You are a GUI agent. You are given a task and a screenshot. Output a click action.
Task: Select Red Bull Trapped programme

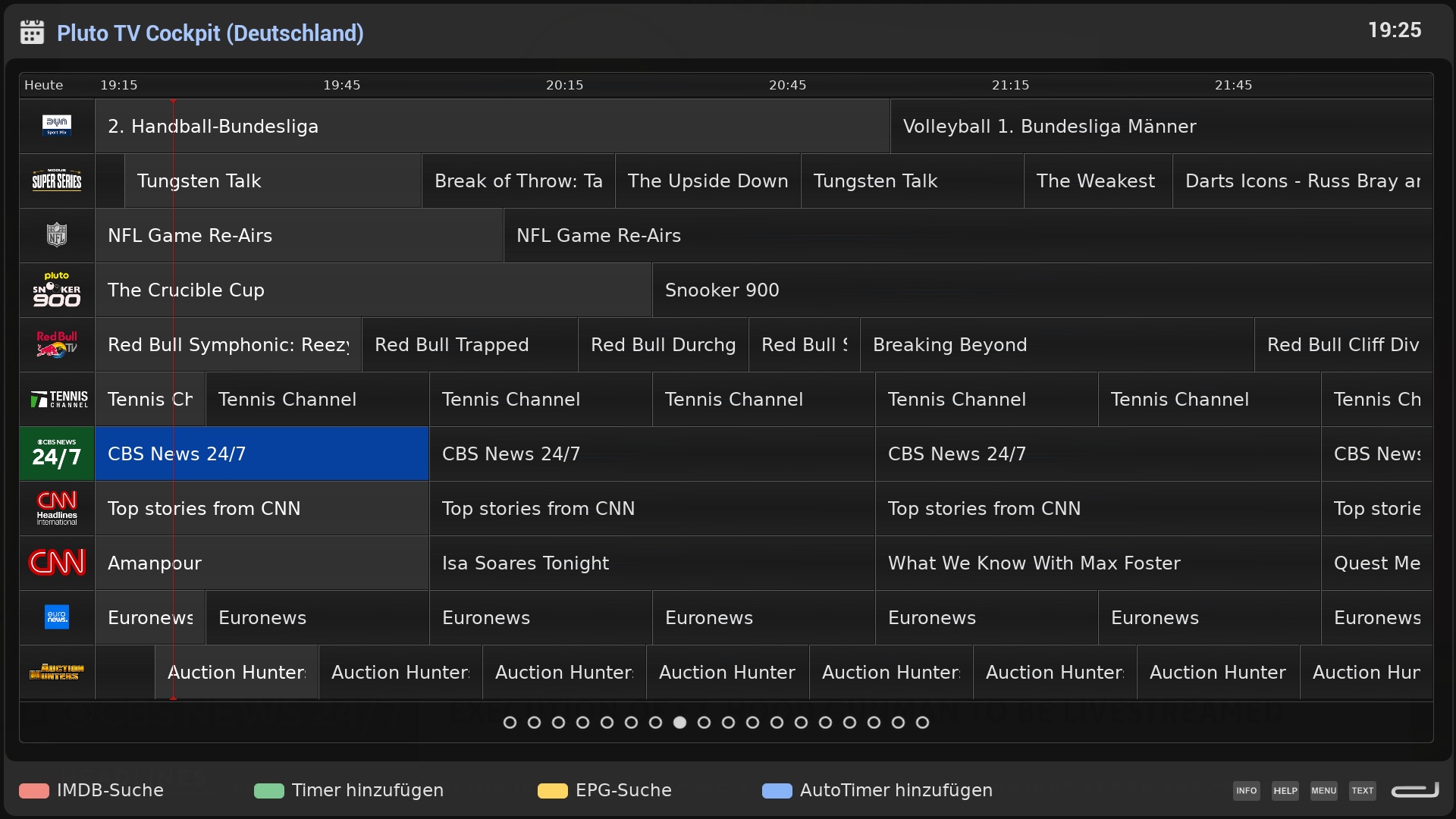tap(470, 344)
